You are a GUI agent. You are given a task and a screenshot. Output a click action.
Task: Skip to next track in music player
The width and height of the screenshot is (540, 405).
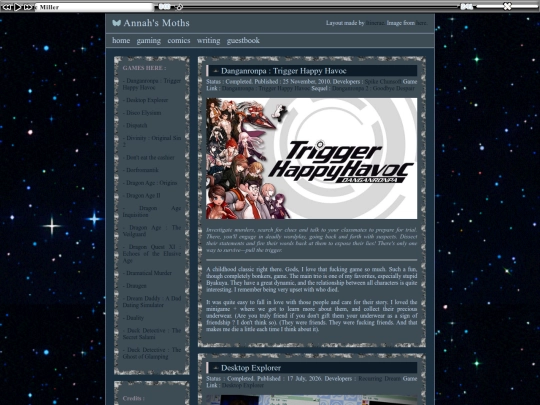click(29, 7)
